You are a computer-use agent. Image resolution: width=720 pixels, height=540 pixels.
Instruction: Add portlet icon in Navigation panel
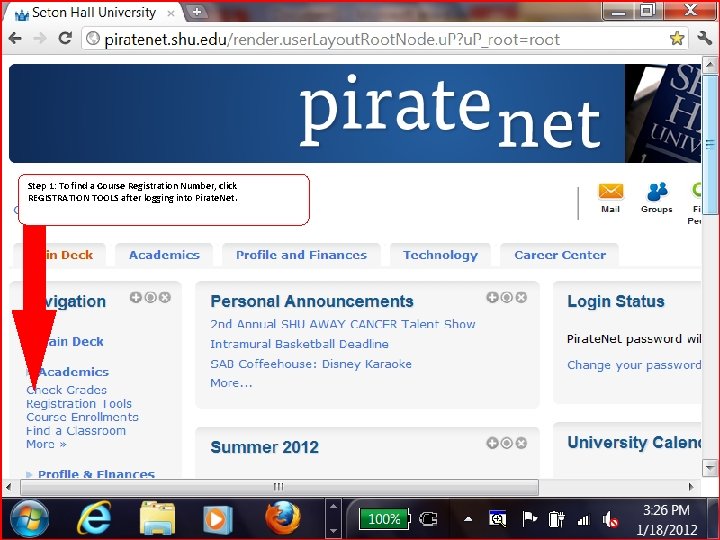click(135, 297)
